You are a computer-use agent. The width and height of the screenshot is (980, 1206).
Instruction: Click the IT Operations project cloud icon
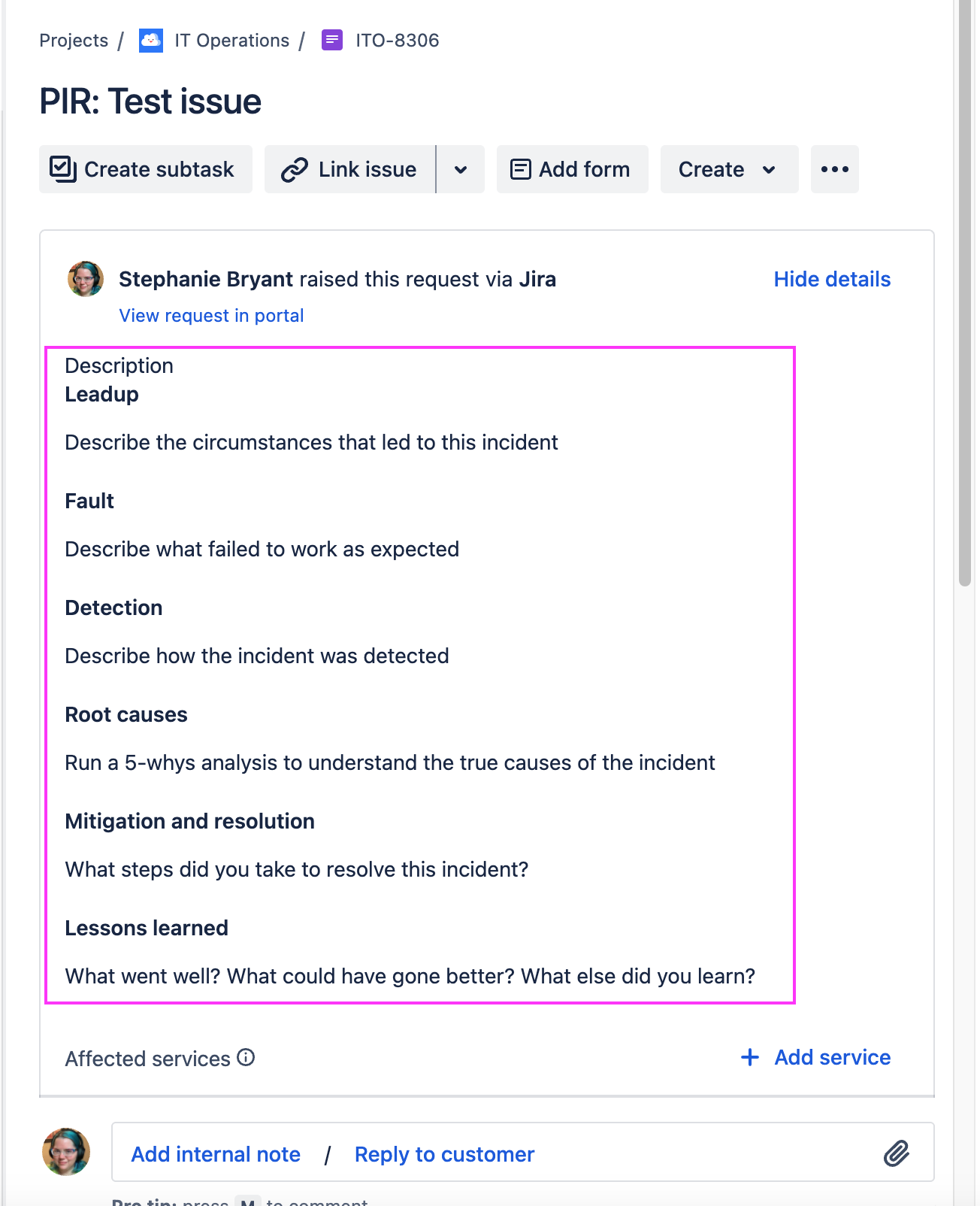coord(151,40)
